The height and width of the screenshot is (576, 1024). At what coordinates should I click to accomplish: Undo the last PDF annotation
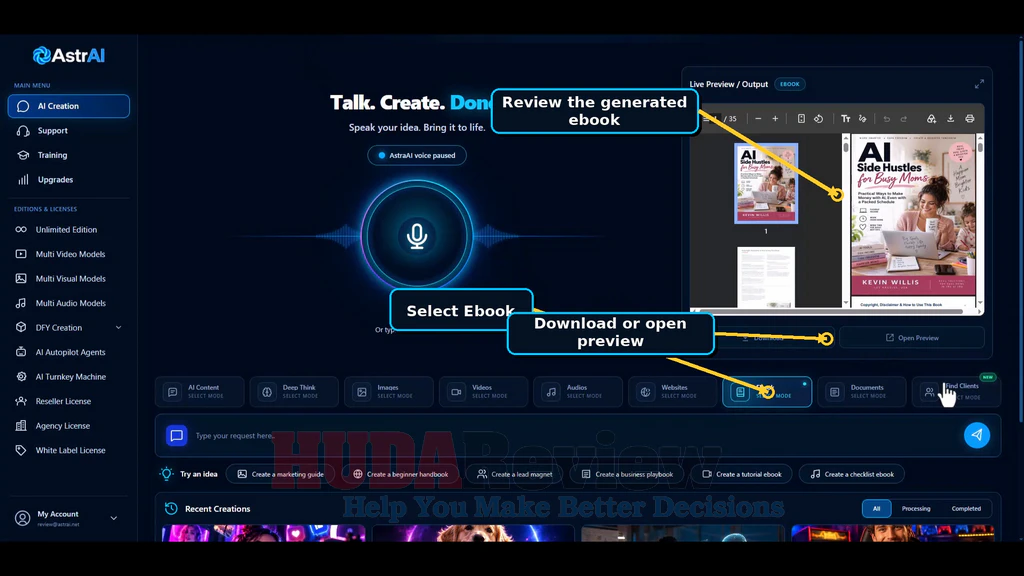click(887, 119)
